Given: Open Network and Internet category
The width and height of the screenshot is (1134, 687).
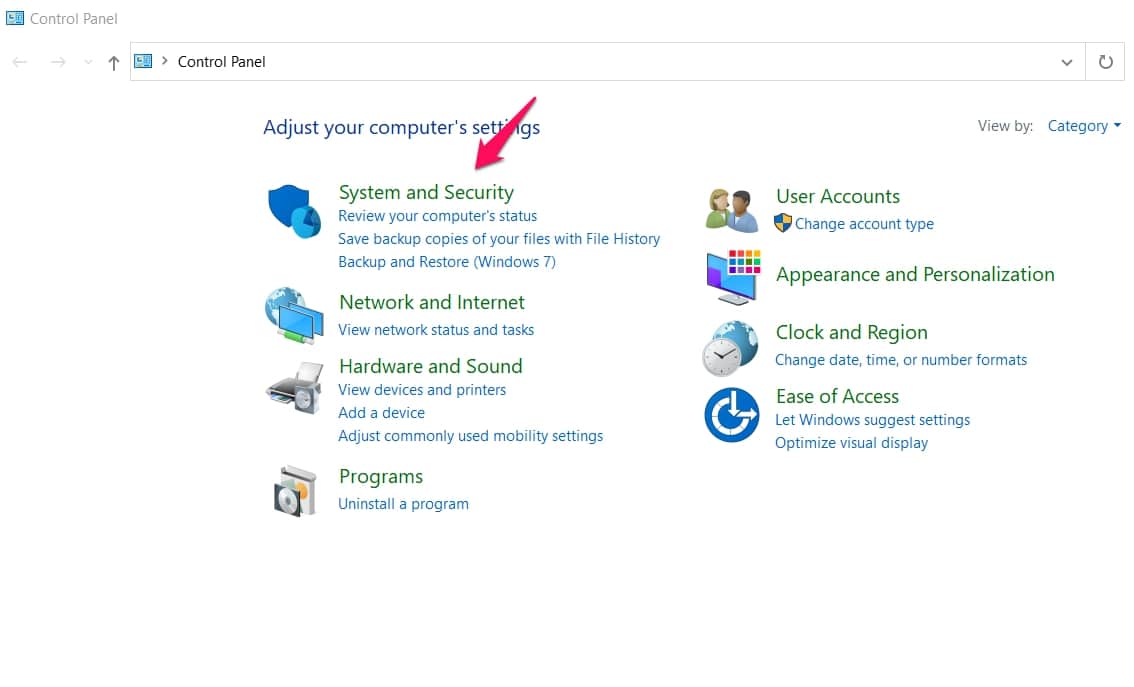Looking at the screenshot, I should [432, 302].
